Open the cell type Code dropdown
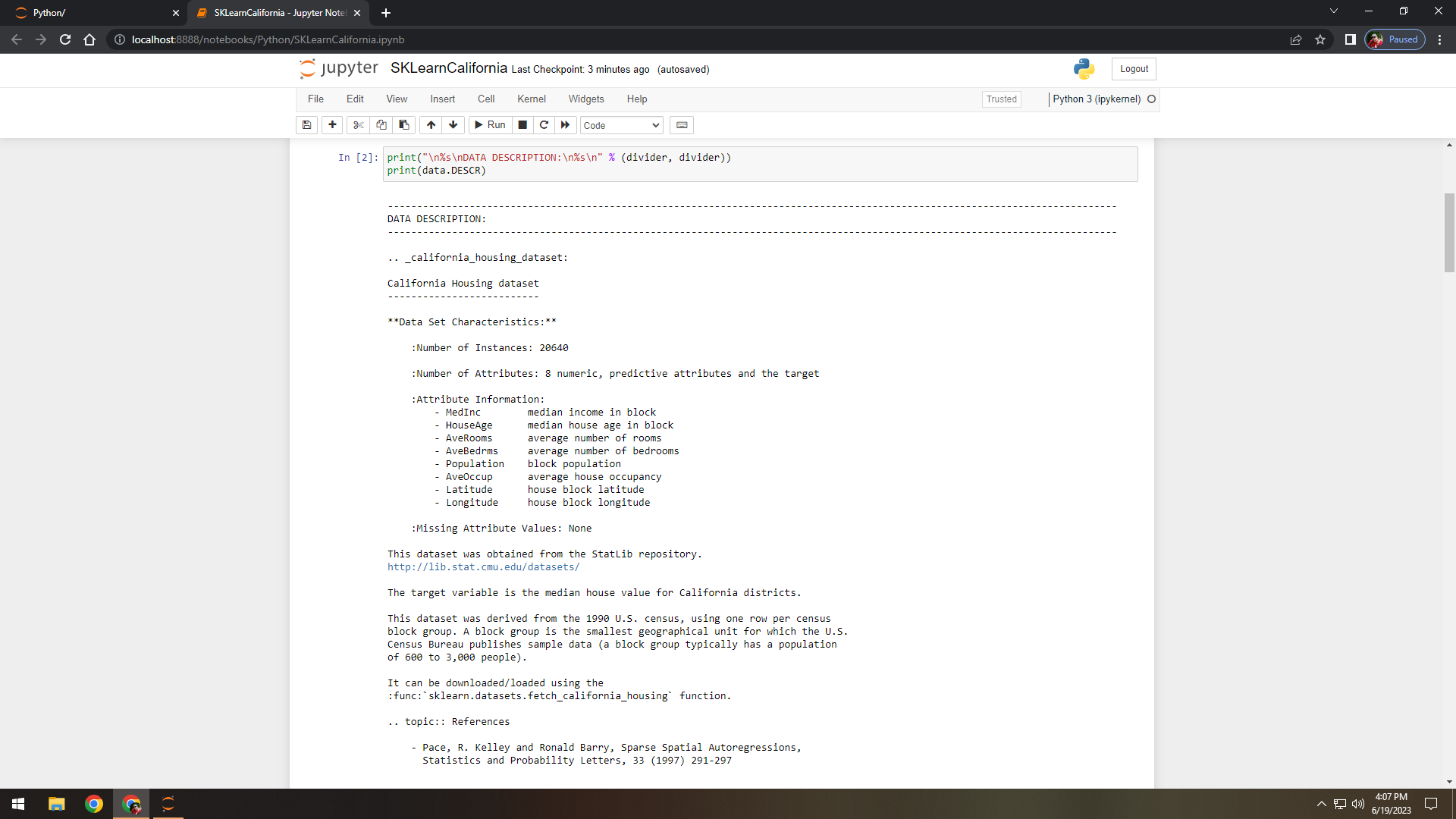The width and height of the screenshot is (1456, 819). tap(621, 126)
